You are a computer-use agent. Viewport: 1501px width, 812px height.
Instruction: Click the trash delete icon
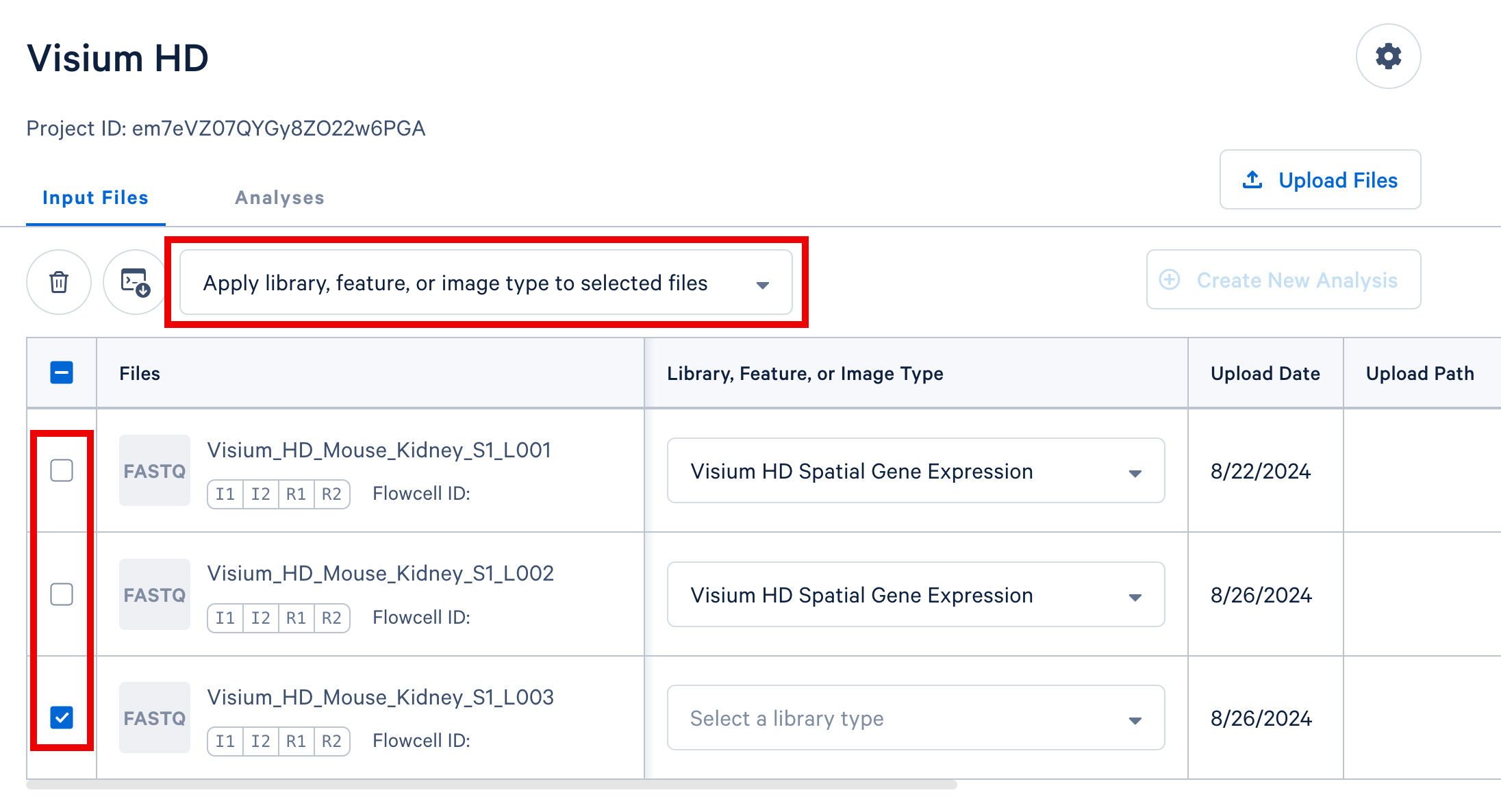coord(59,282)
